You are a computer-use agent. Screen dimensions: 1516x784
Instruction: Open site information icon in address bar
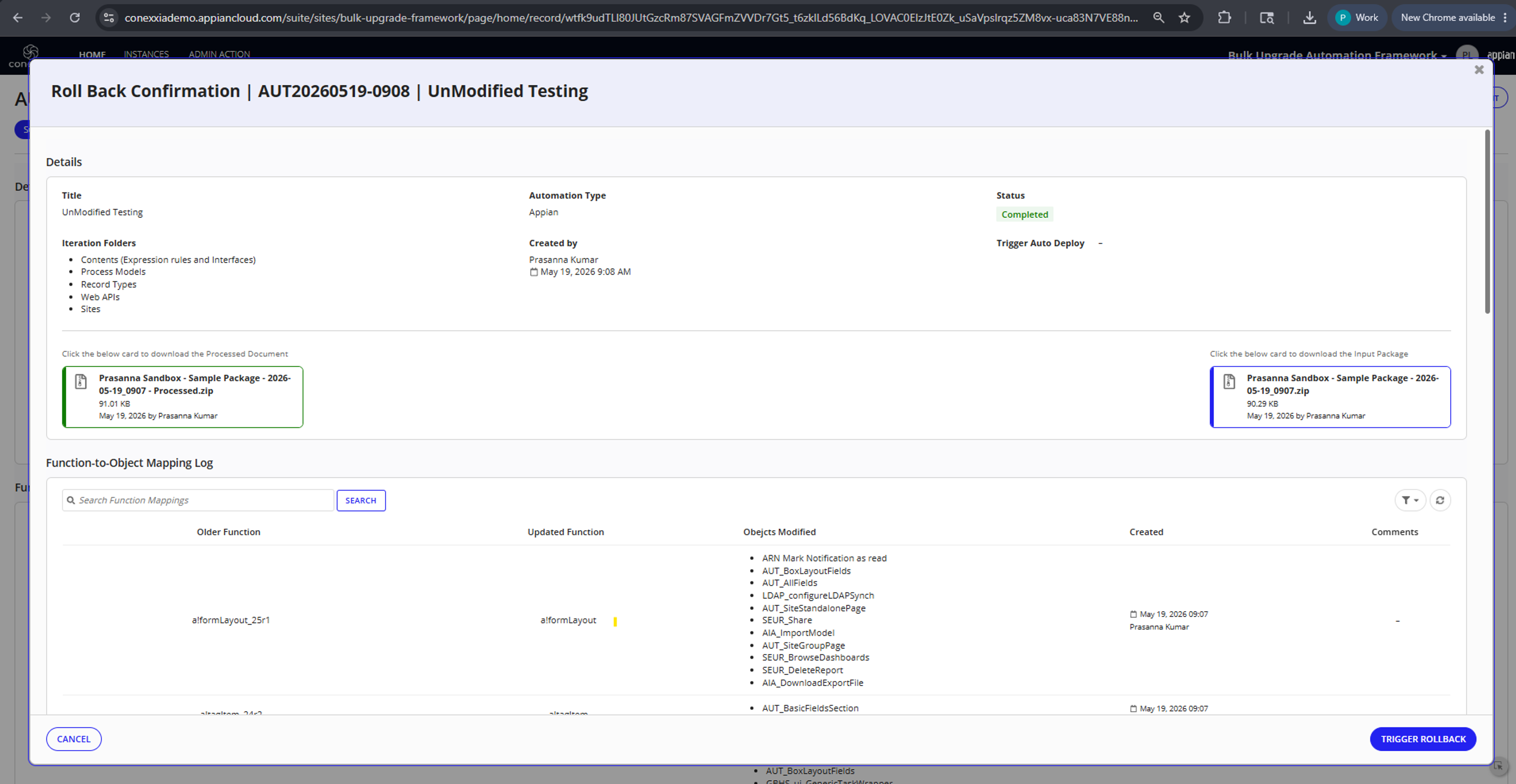pyautogui.click(x=108, y=18)
